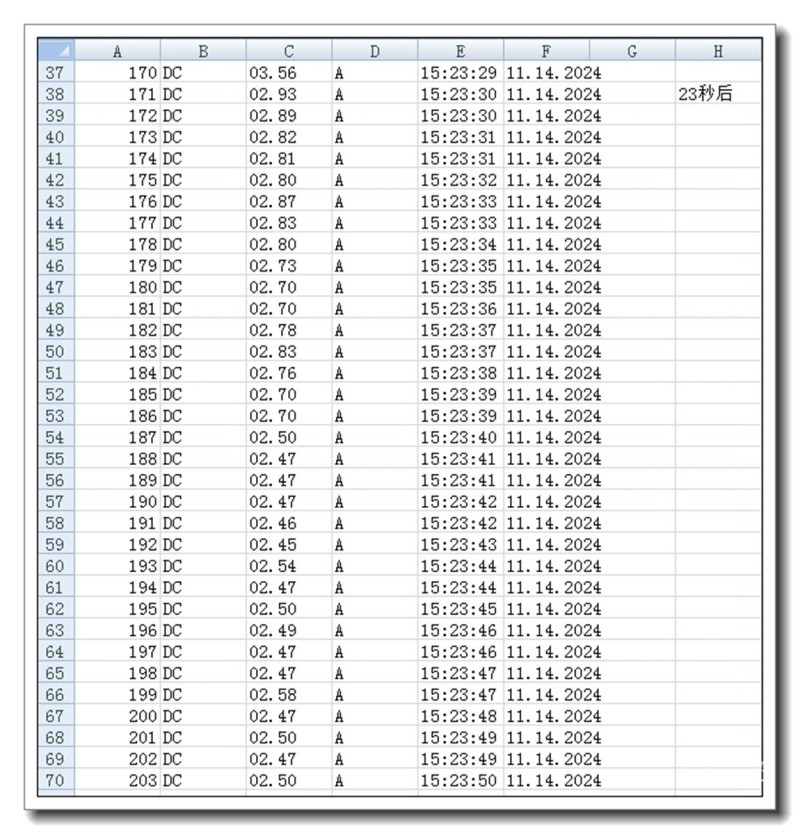Click the date cell in row 60
This screenshot has height=834, width=800.
tap(546, 566)
